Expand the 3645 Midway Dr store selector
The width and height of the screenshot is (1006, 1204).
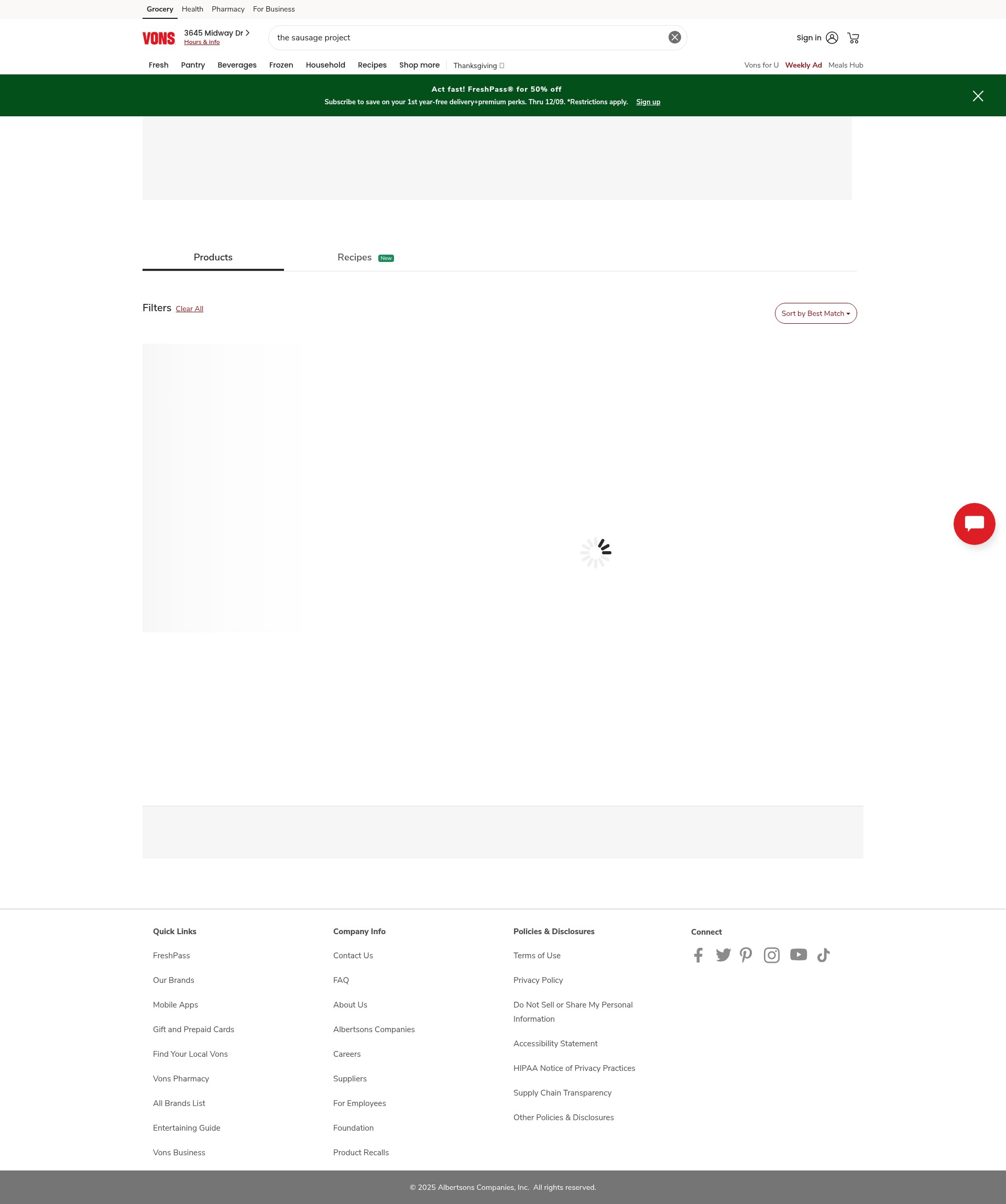pos(217,32)
